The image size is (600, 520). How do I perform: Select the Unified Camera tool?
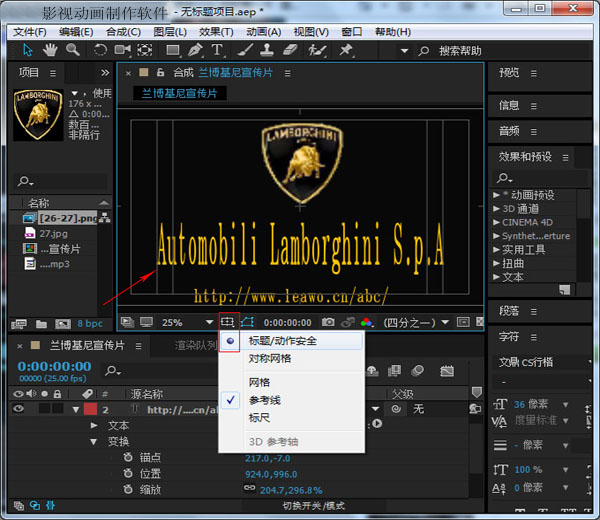point(122,50)
